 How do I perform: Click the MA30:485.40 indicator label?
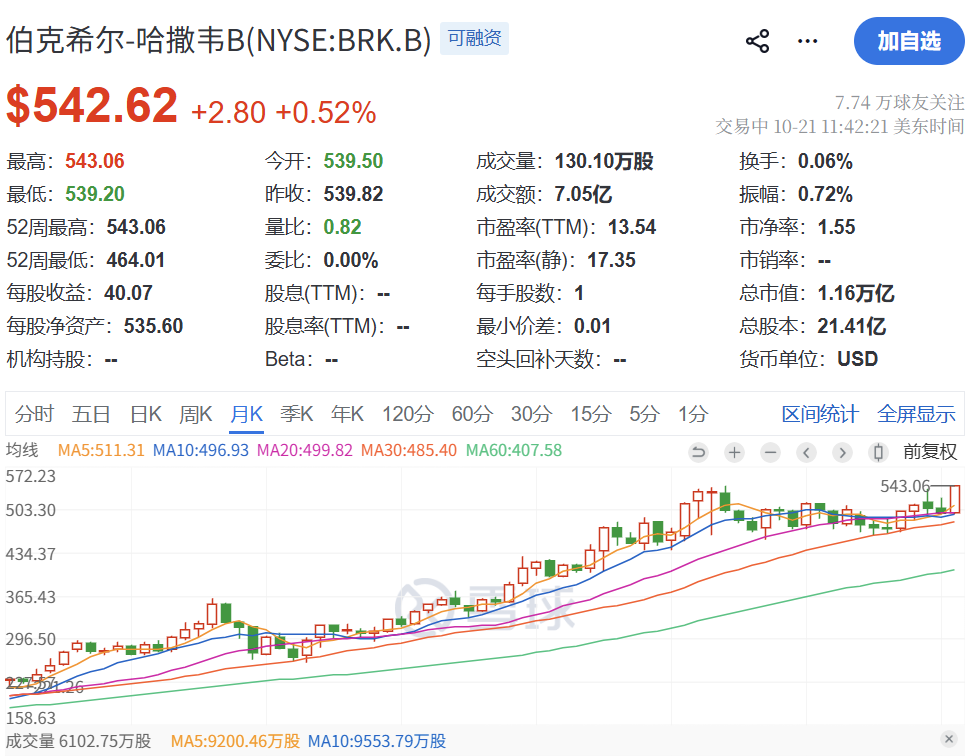point(409,450)
